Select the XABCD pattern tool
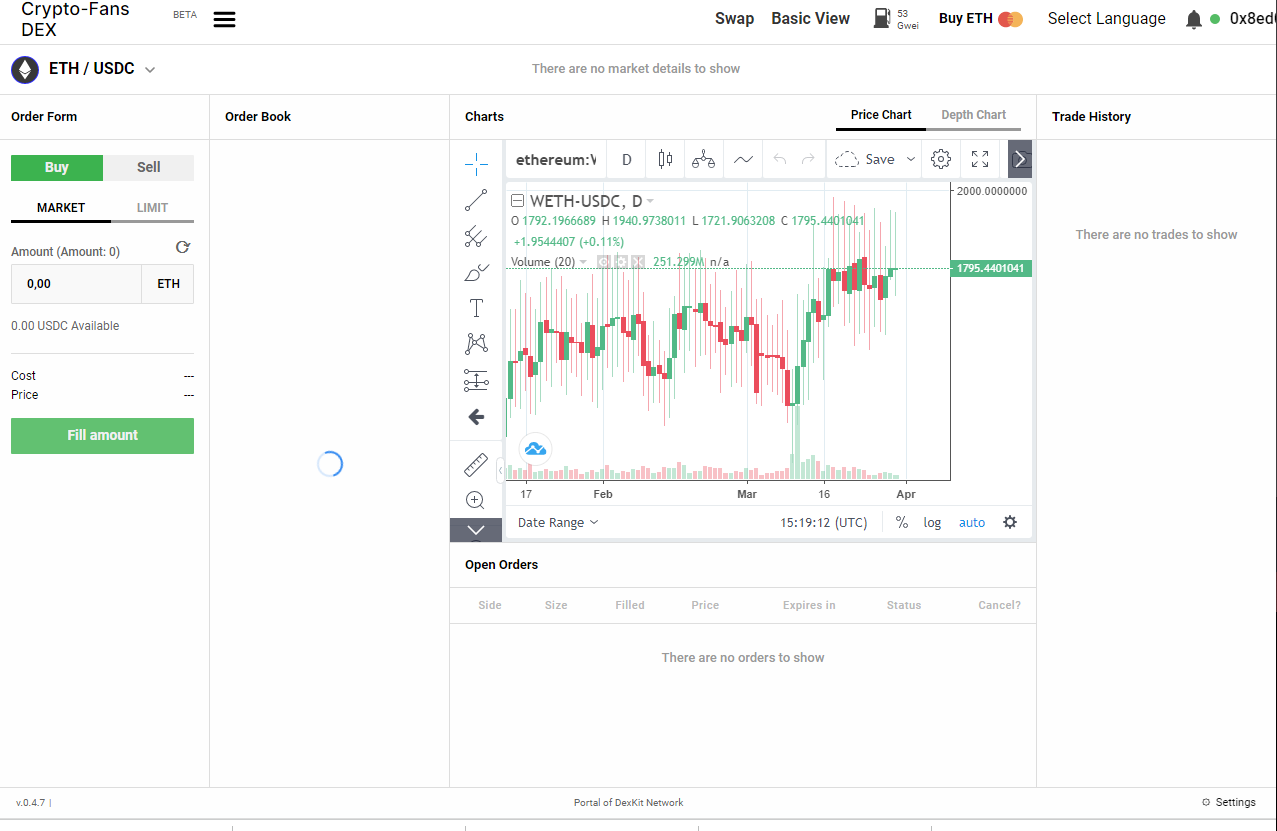 coord(476,344)
